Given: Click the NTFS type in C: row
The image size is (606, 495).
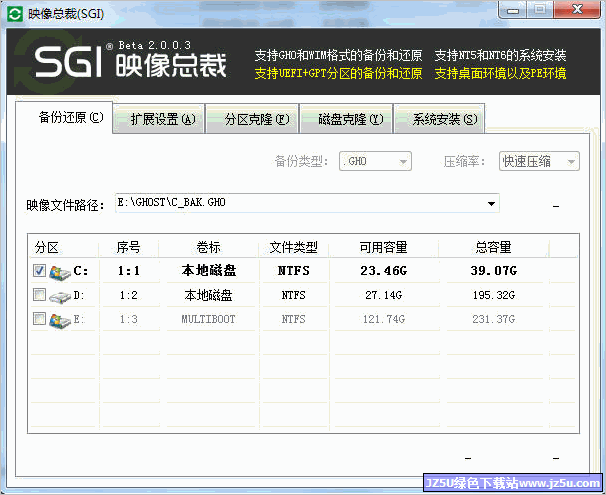Looking at the screenshot, I should coord(294,271).
